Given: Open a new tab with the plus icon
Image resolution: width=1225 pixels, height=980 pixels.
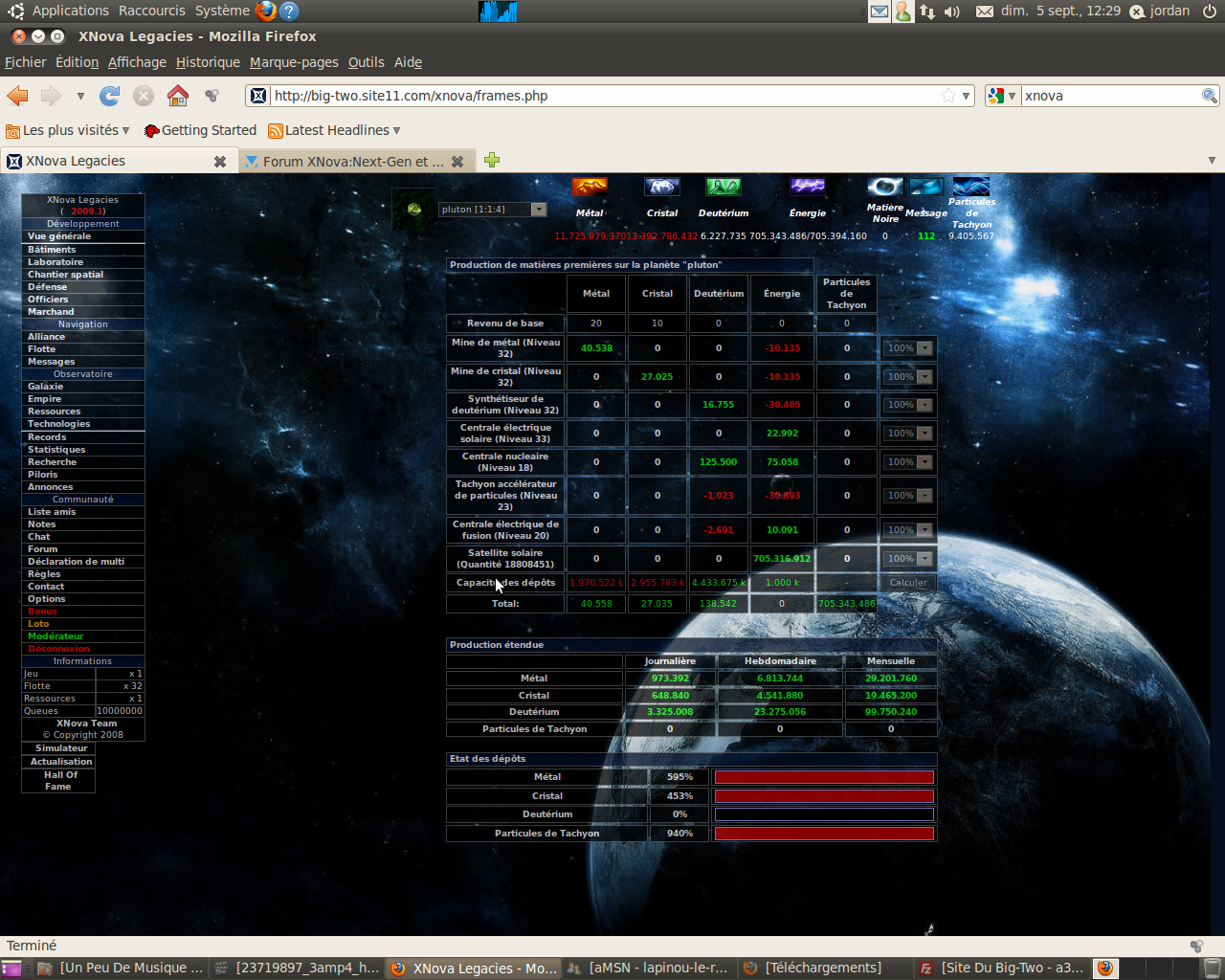Looking at the screenshot, I should pos(492,161).
